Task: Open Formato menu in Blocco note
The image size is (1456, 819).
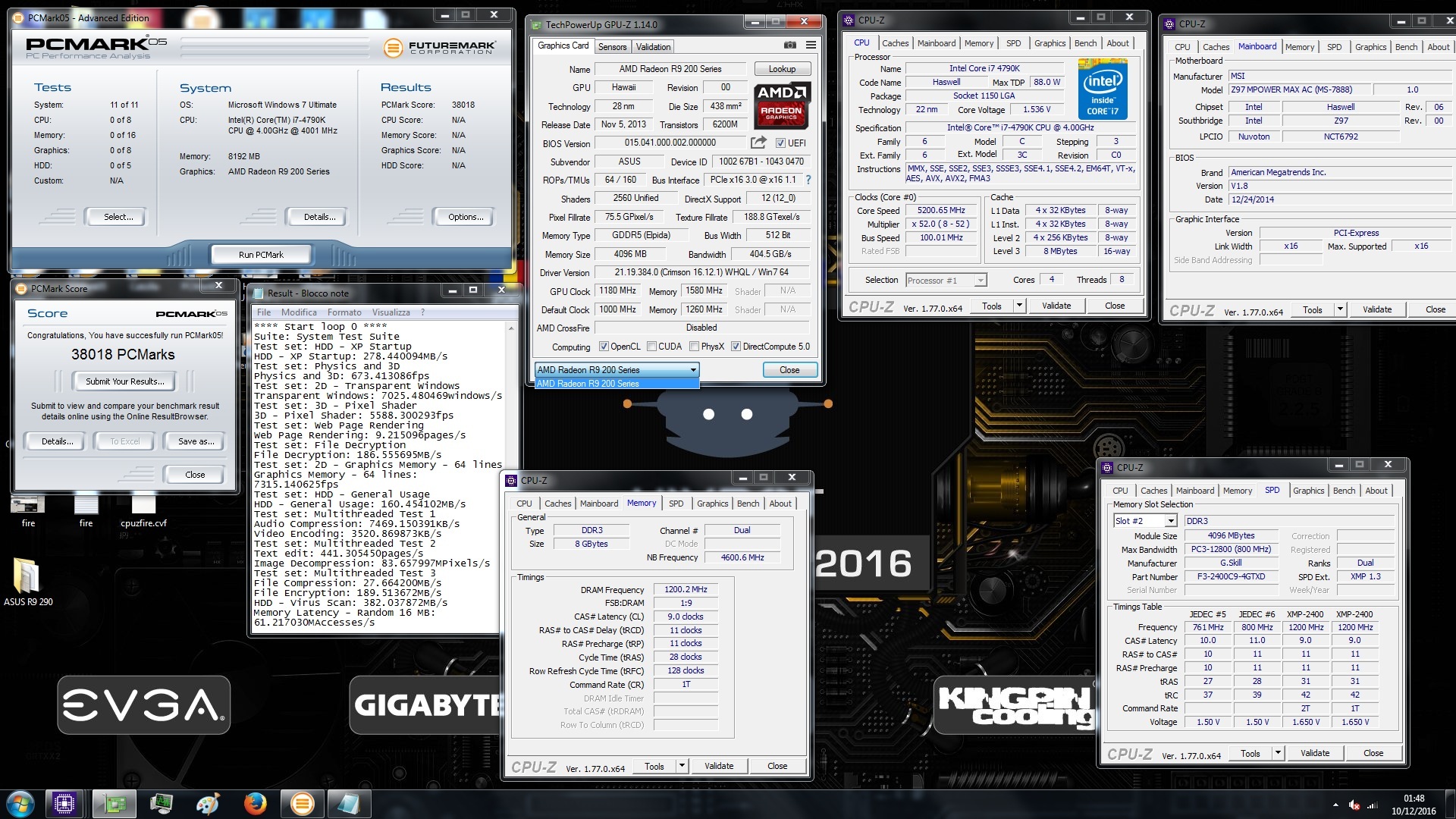Action: (344, 312)
